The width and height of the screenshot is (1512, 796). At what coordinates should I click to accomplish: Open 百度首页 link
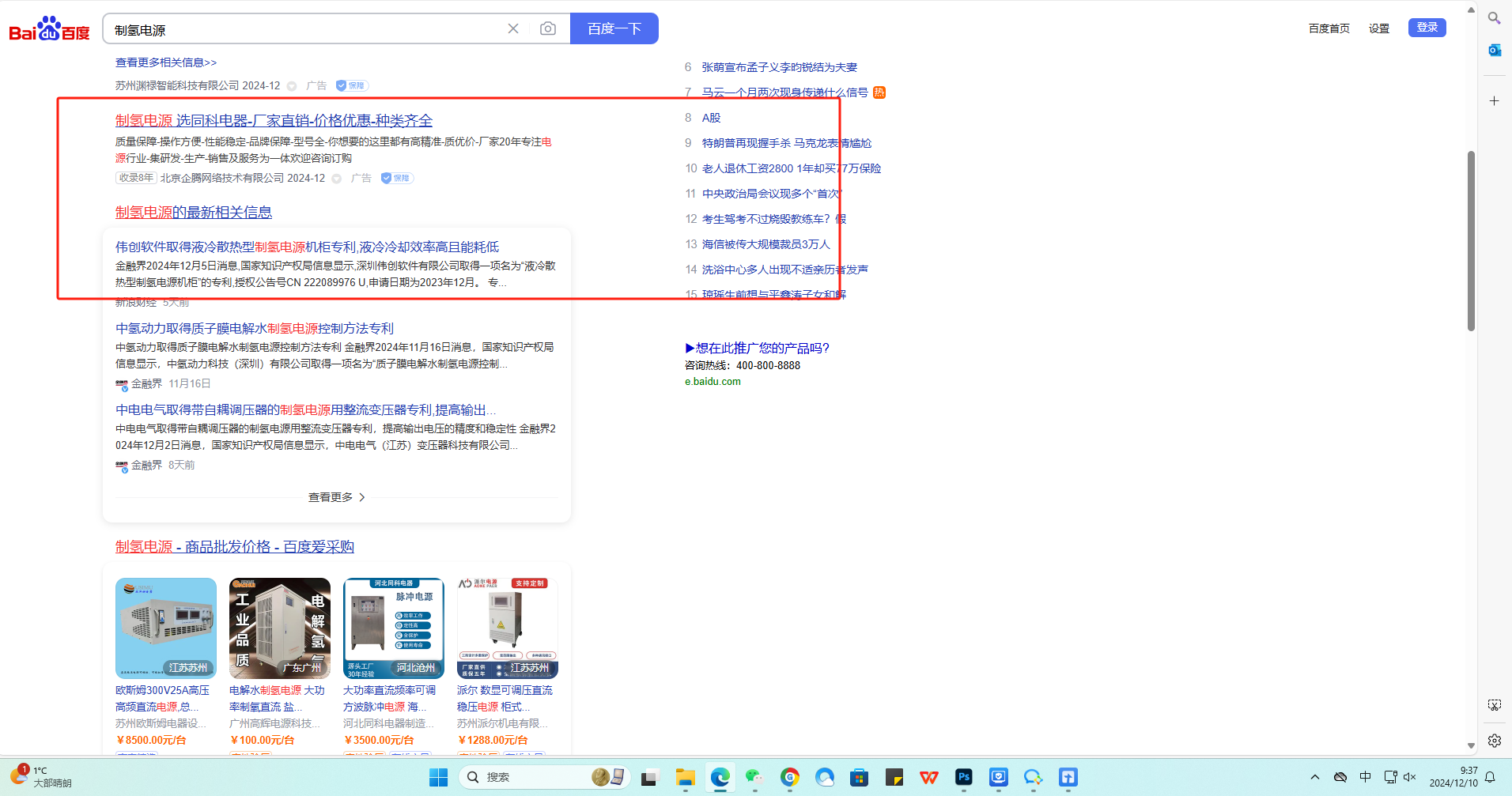click(x=1329, y=28)
